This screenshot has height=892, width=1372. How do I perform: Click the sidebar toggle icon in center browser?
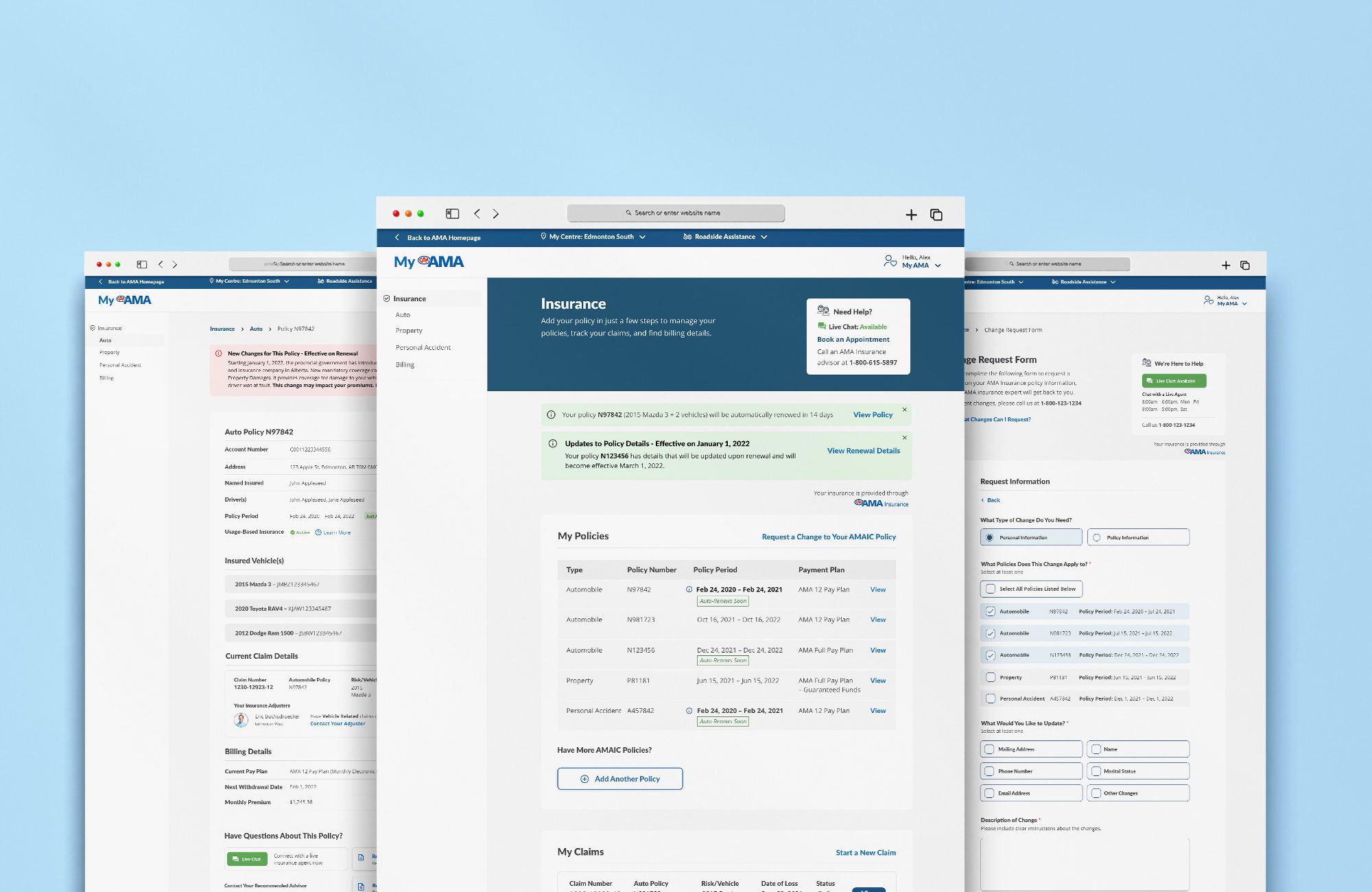point(452,214)
